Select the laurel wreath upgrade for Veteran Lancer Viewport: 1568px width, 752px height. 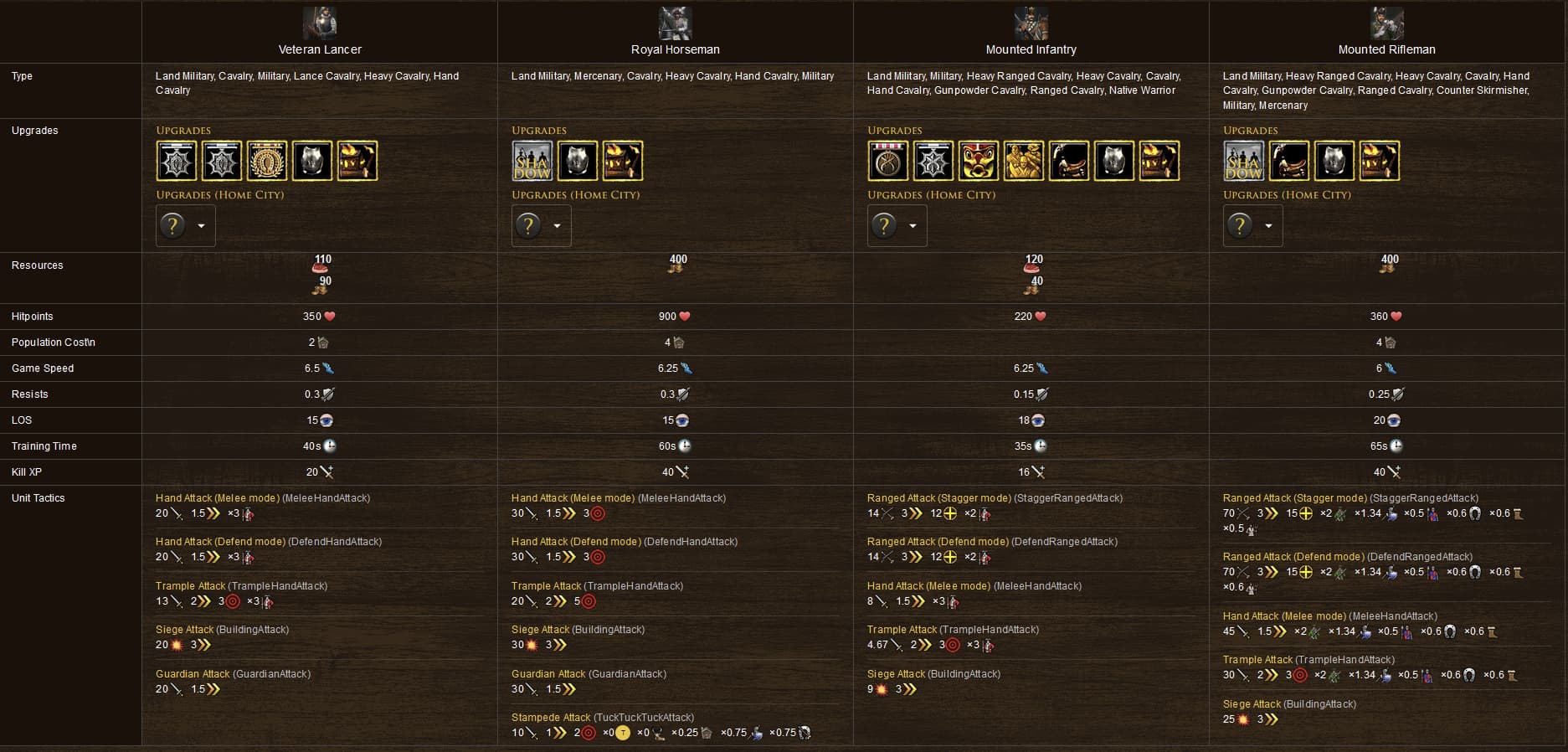click(267, 161)
